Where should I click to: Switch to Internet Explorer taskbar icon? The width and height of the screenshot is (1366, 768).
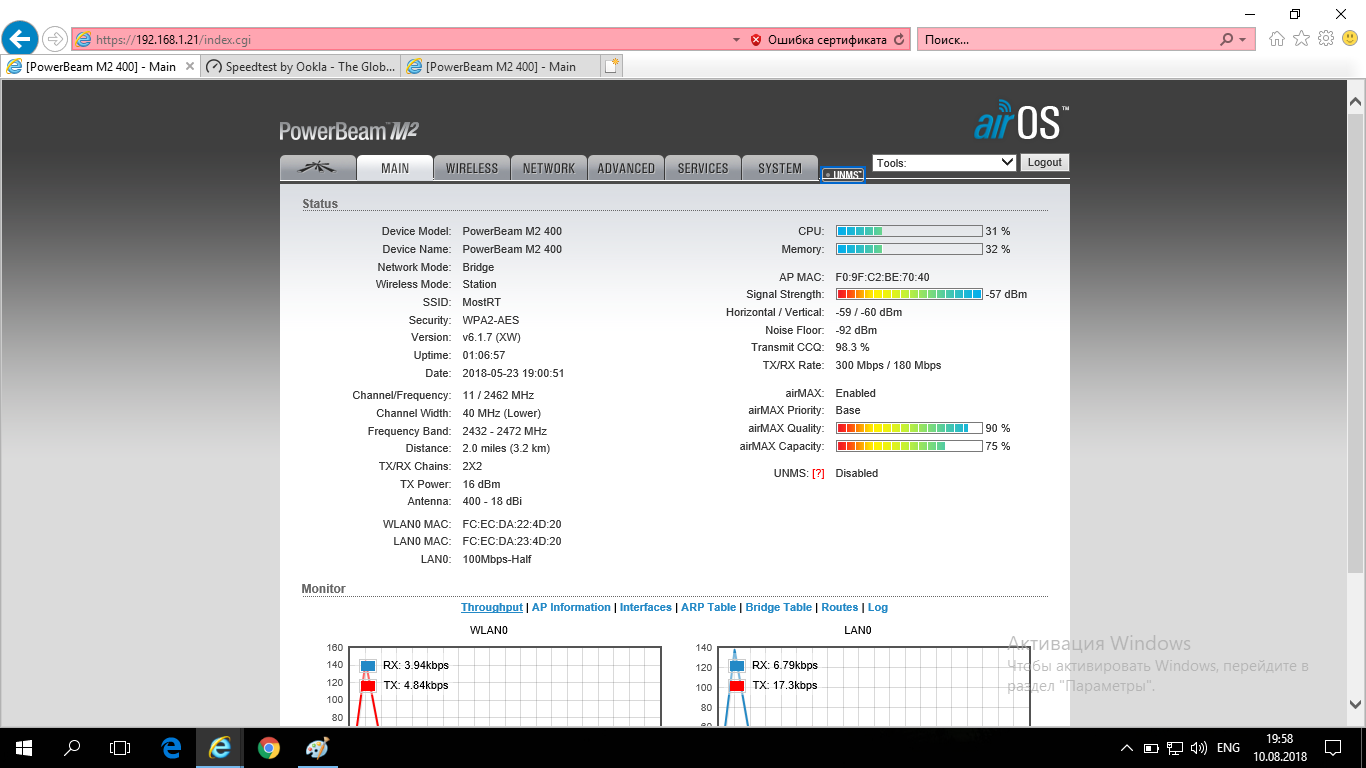tap(219, 747)
